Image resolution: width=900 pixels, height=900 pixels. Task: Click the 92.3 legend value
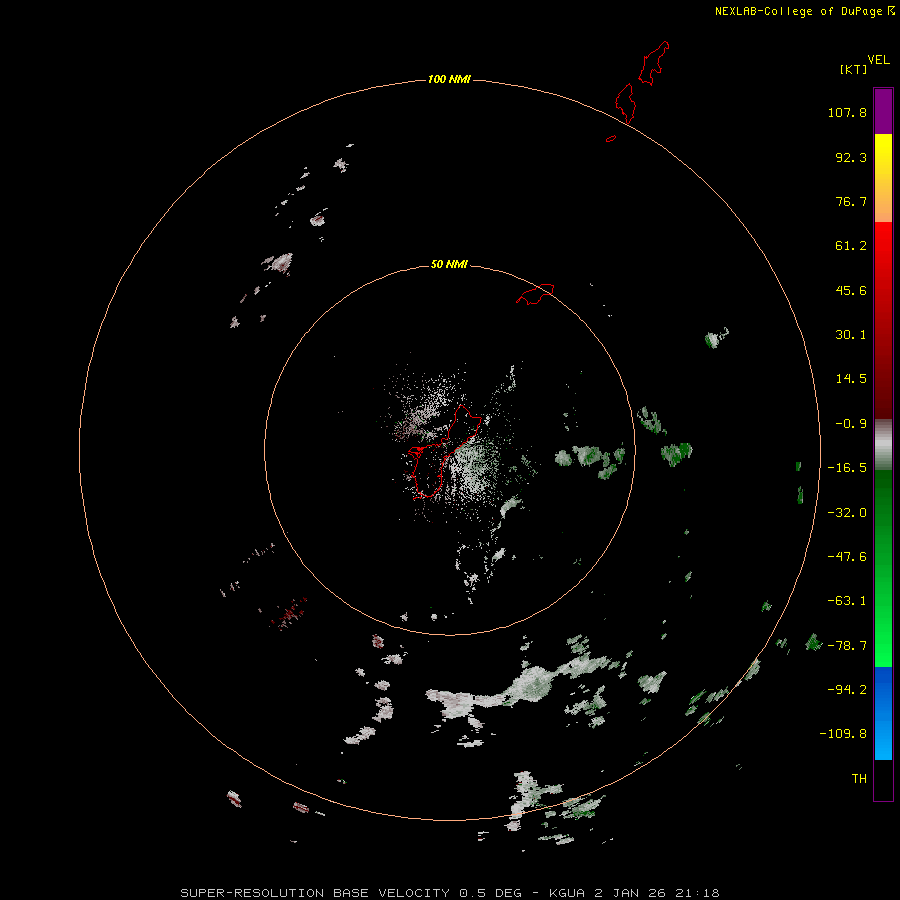click(851, 157)
